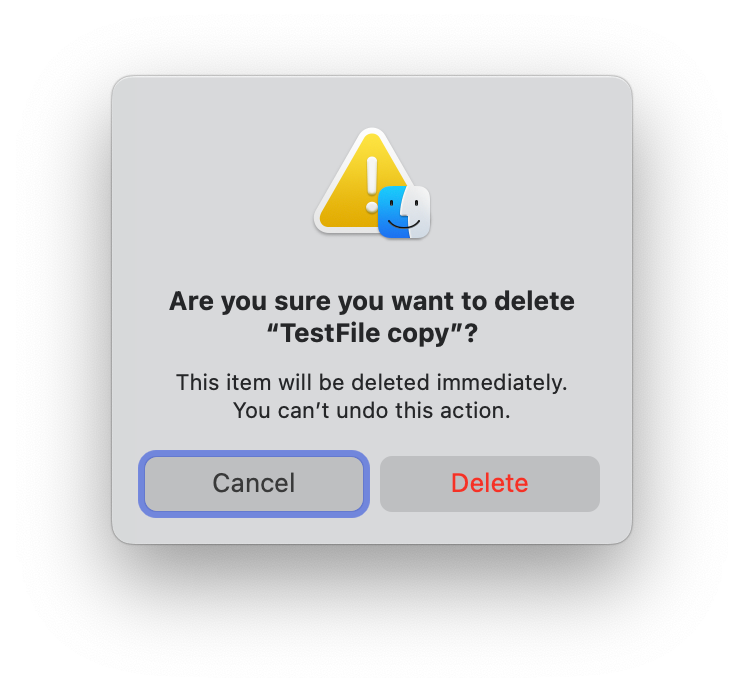Click the "Are you sure" heading text
This screenshot has width=744, height=692.
pyautogui.click(x=371, y=301)
